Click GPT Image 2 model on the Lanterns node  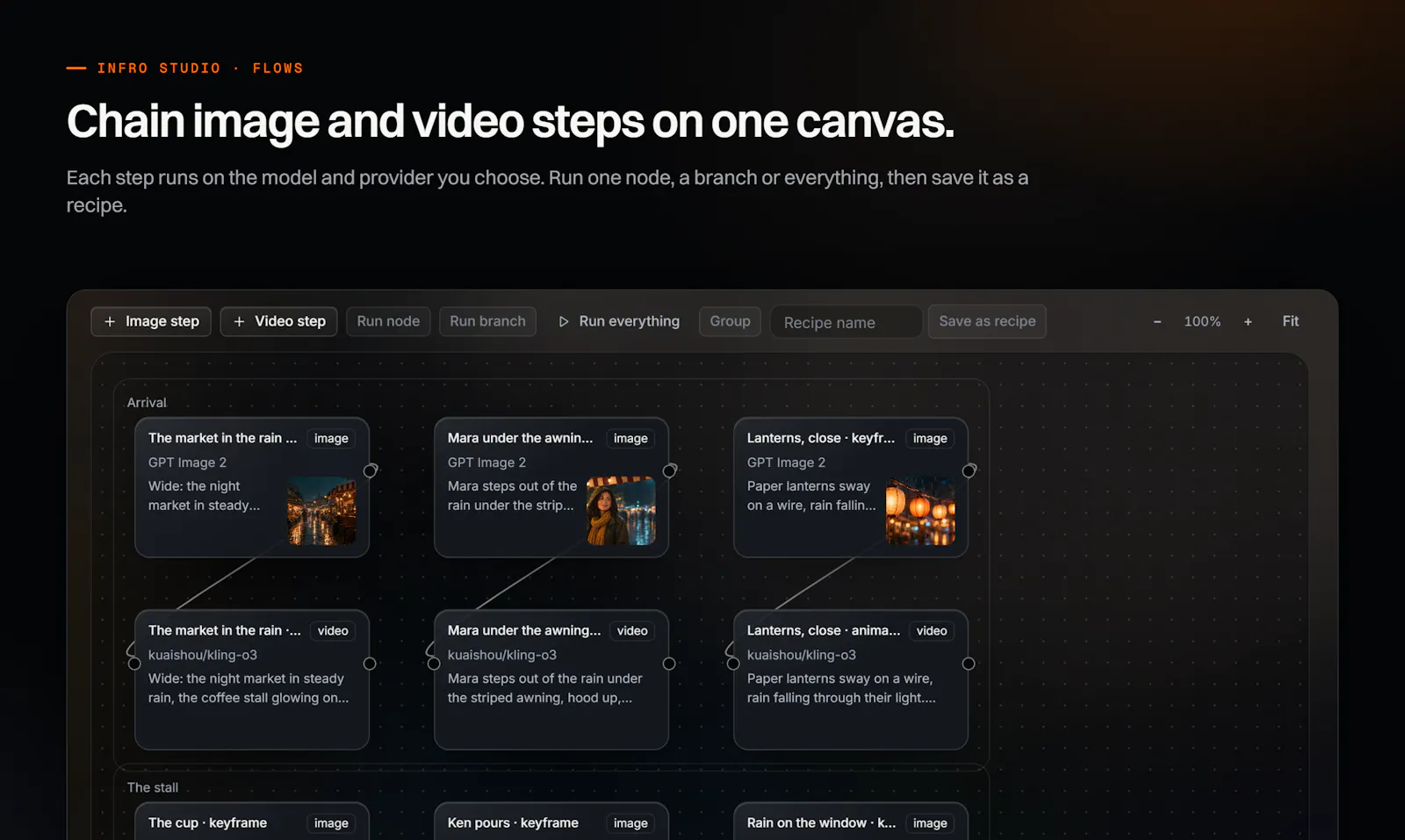click(786, 463)
